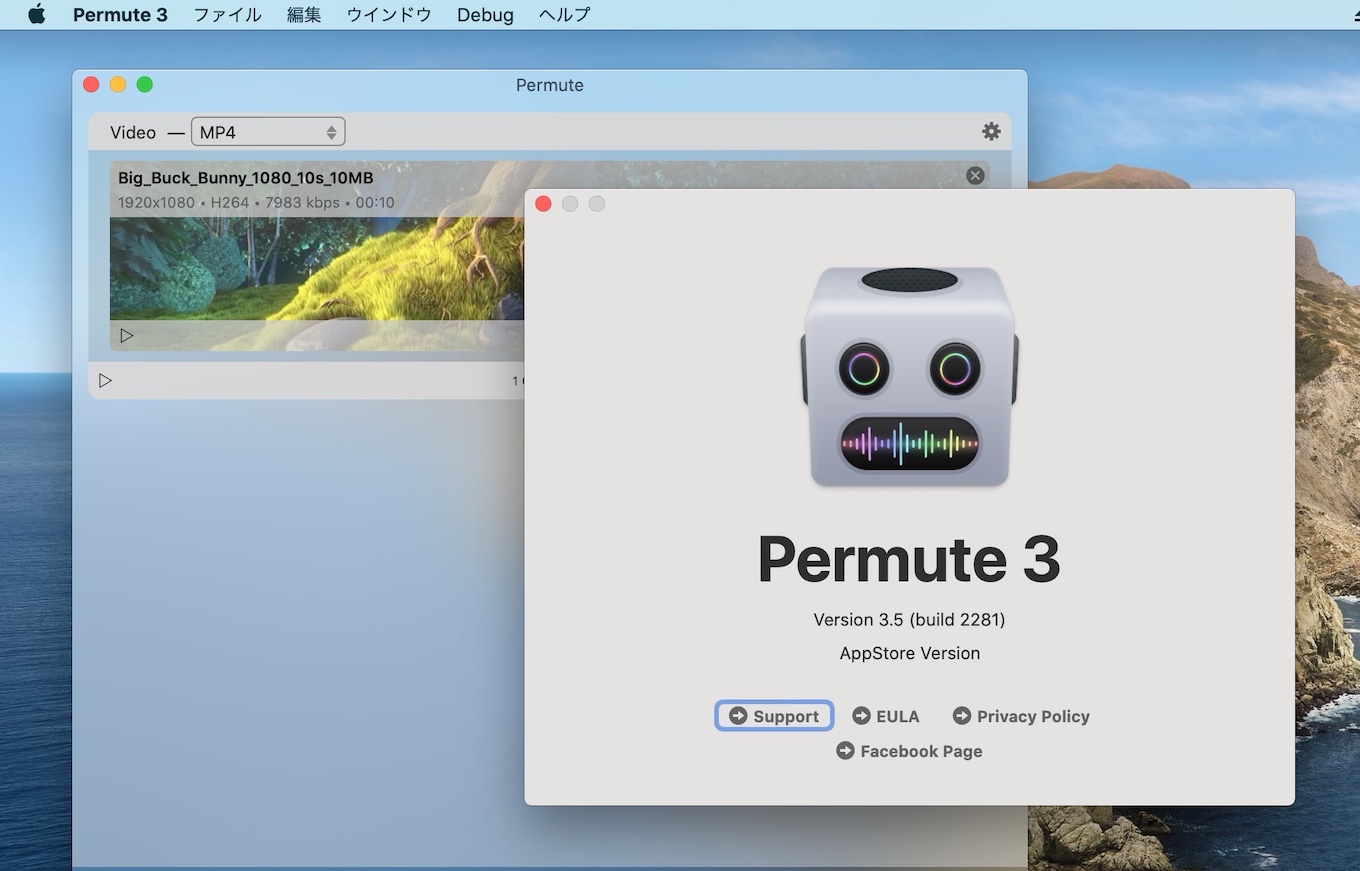Open the Debug menu
The image size is (1360, 871).
tap(485, 15)
